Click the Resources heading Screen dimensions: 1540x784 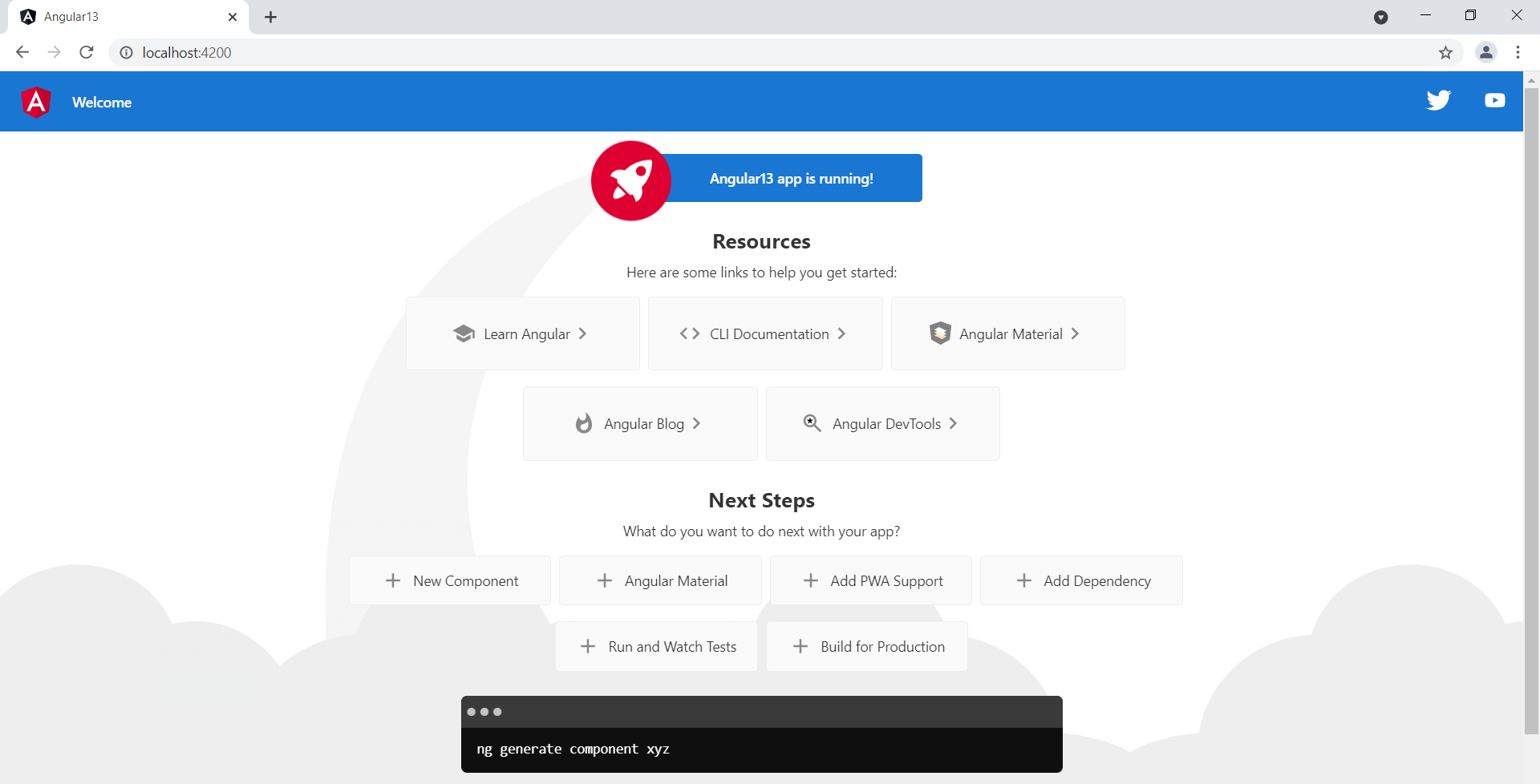click(x=761, y=241)
